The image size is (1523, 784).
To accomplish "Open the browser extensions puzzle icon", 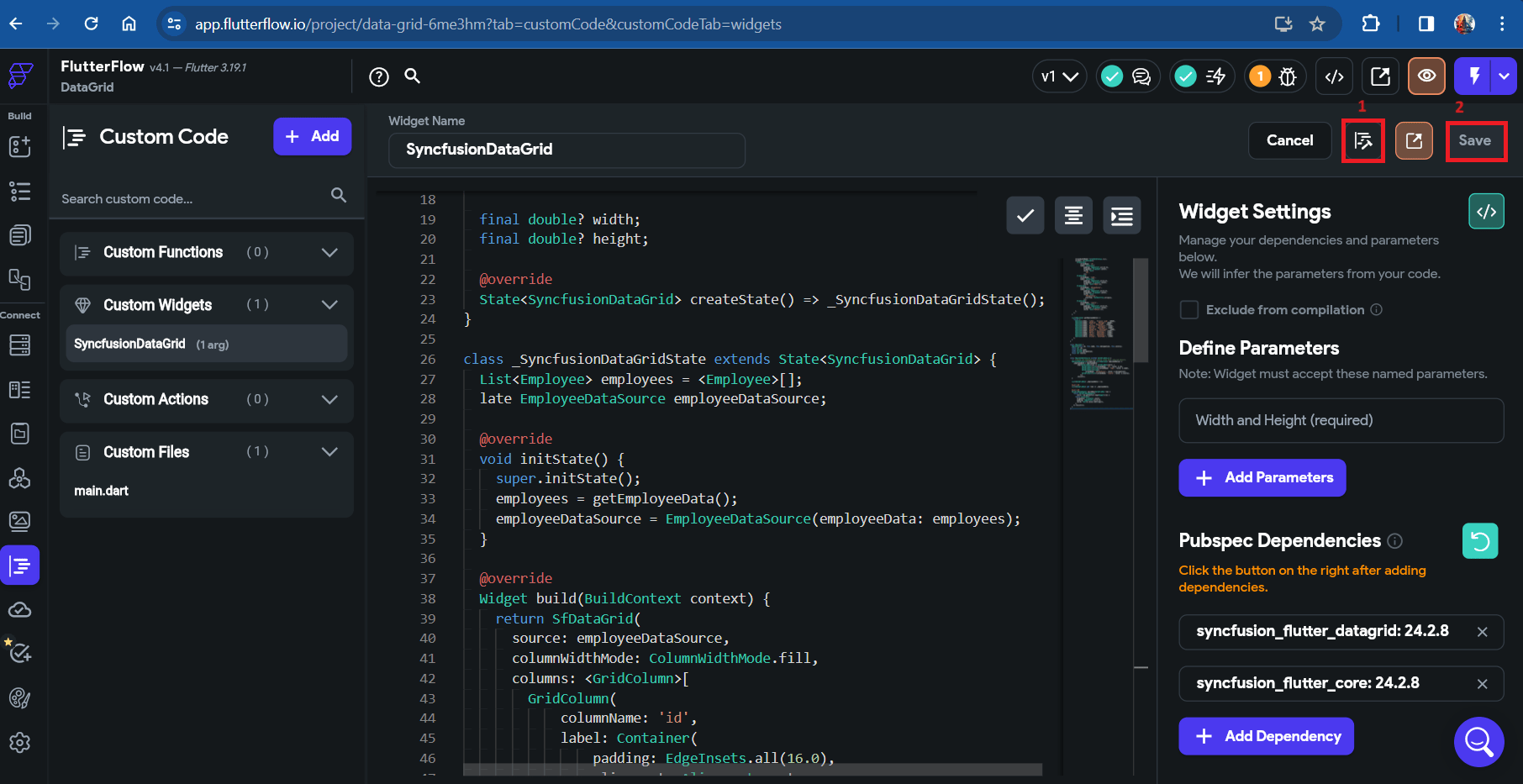I will pyautogui.click(x=1371, y=24).
